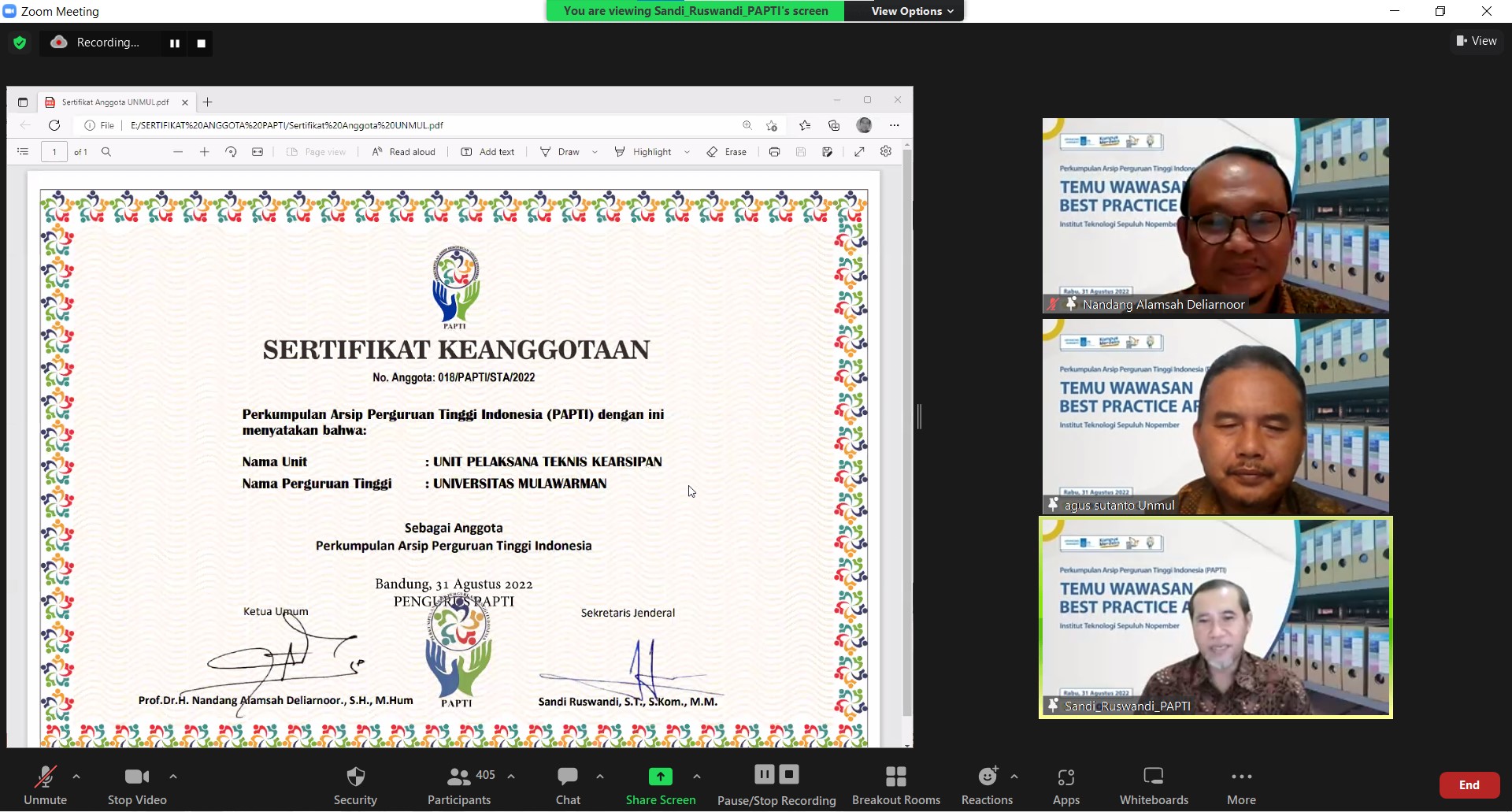Click the Participants icon
Screen dimensions: 1512x812
point(458,777)
